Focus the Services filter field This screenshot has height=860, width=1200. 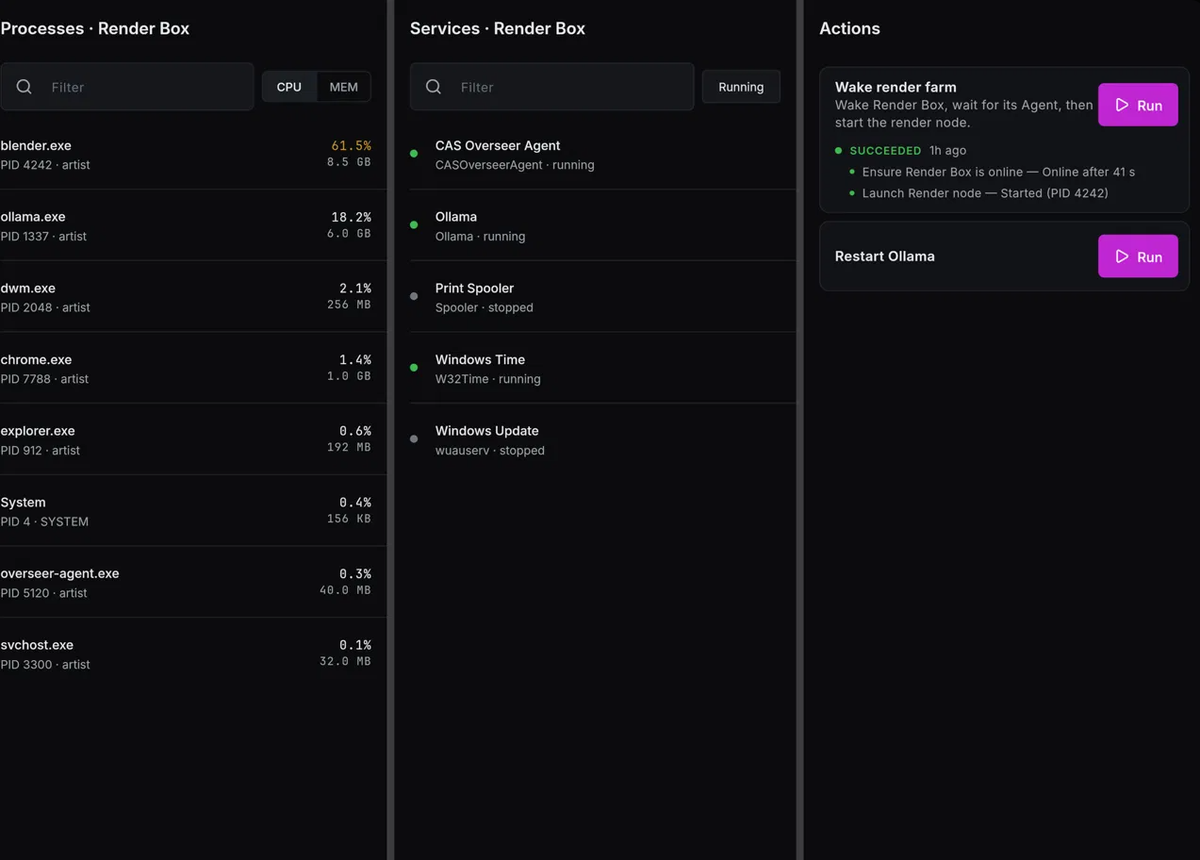[552, 87]
